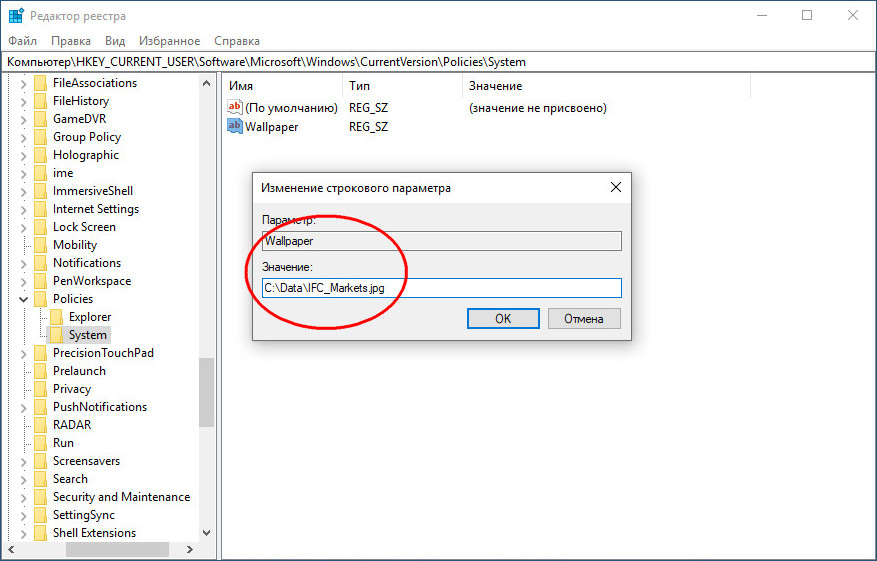The width and height of the screenshot is (877, 561).
Task: Click the Wallpaper string value icon
Action: [234, 126]
